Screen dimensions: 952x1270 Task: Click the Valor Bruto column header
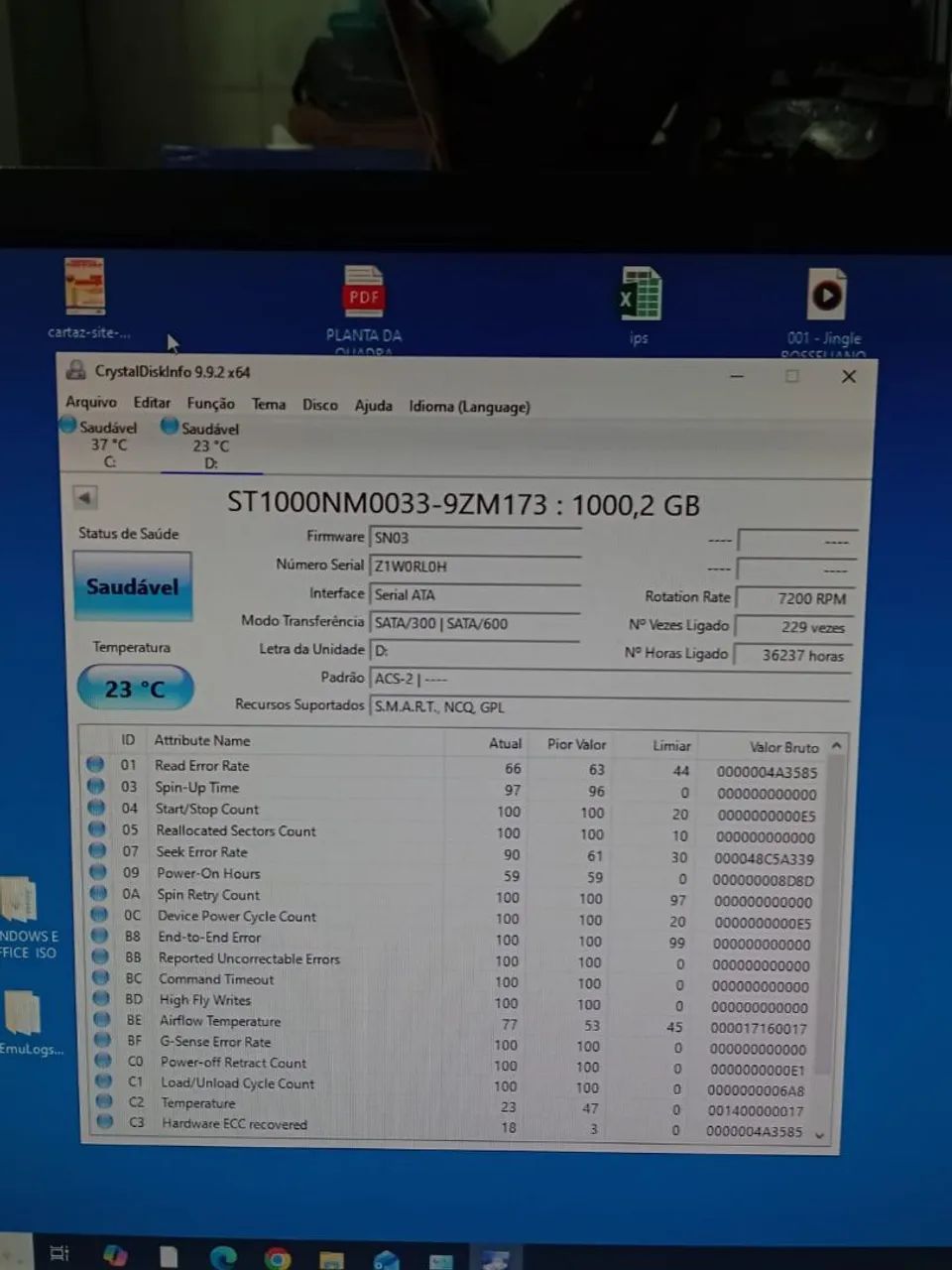tap(783, 747)
